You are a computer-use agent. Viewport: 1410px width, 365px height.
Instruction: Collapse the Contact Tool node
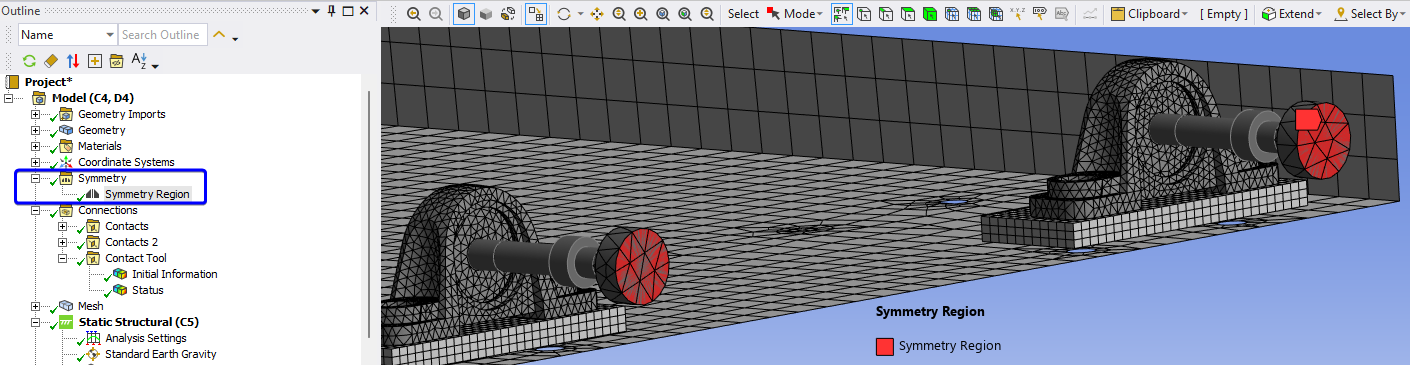[x=63, y=258]
